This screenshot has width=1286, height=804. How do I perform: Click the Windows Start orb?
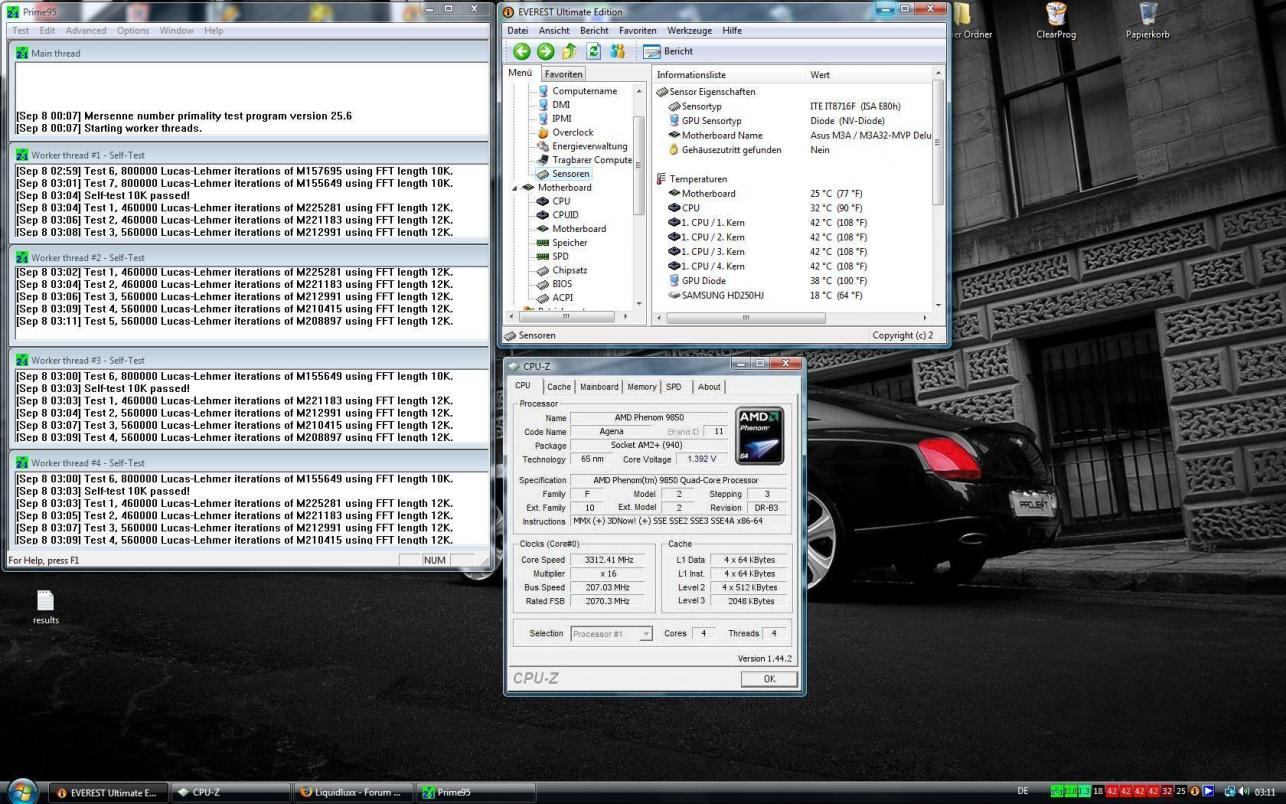click(22, 790)
